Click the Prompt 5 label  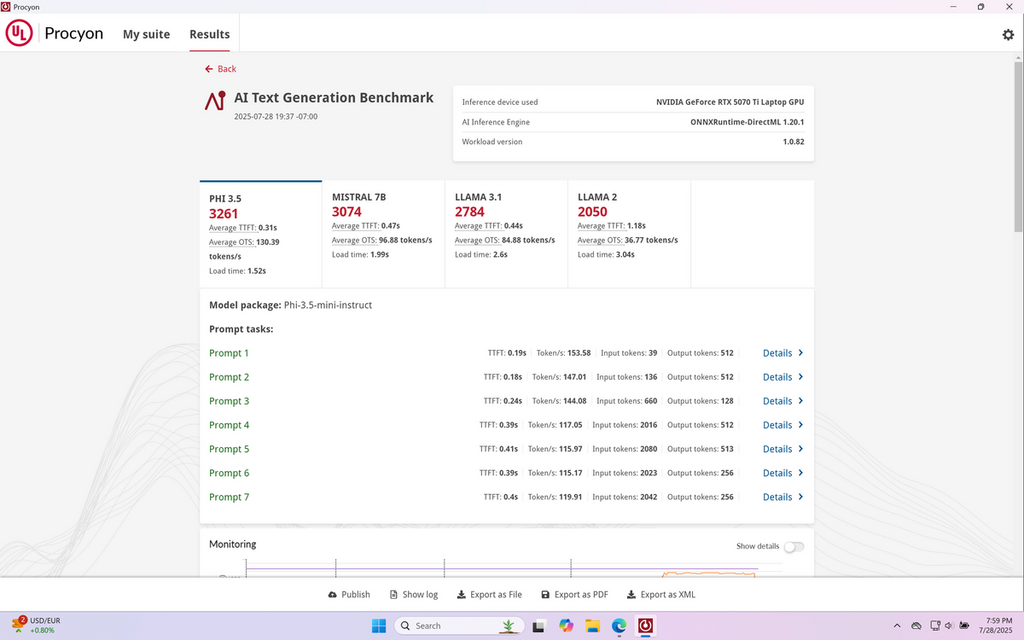(x=229, y=449)
